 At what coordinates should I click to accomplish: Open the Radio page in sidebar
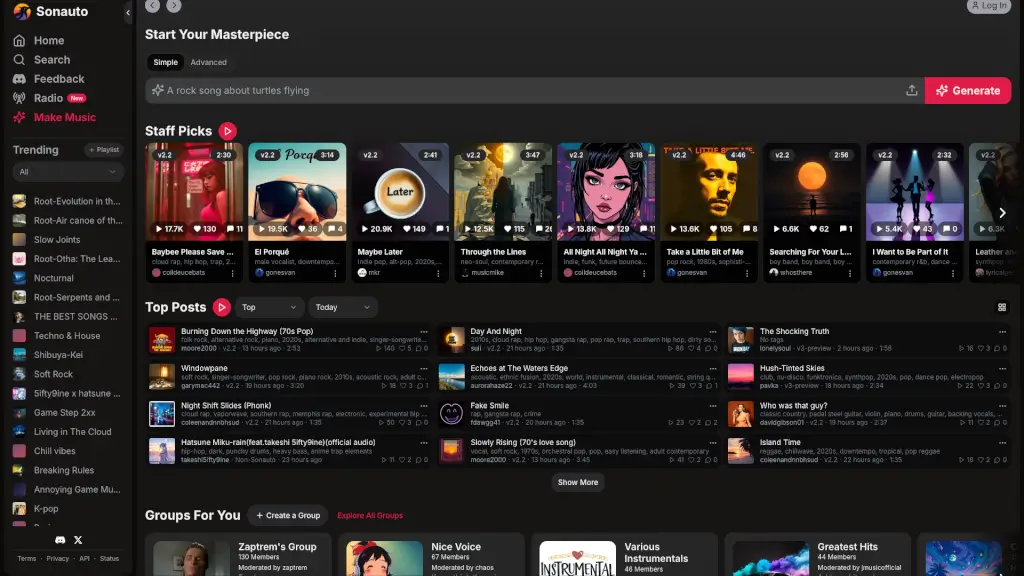(x=49, y=98)
